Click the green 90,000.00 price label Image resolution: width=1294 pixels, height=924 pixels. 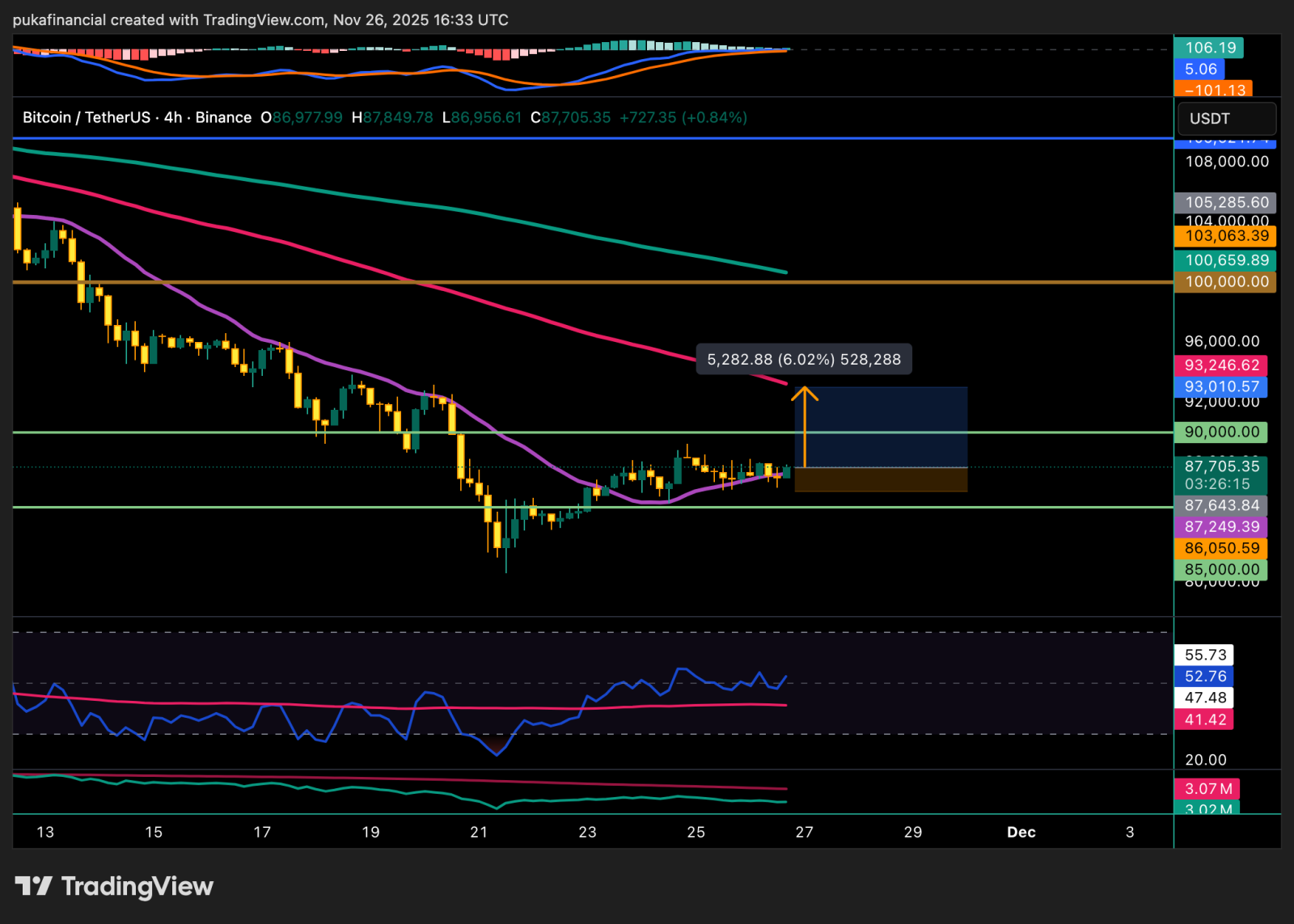point(1221,432)
